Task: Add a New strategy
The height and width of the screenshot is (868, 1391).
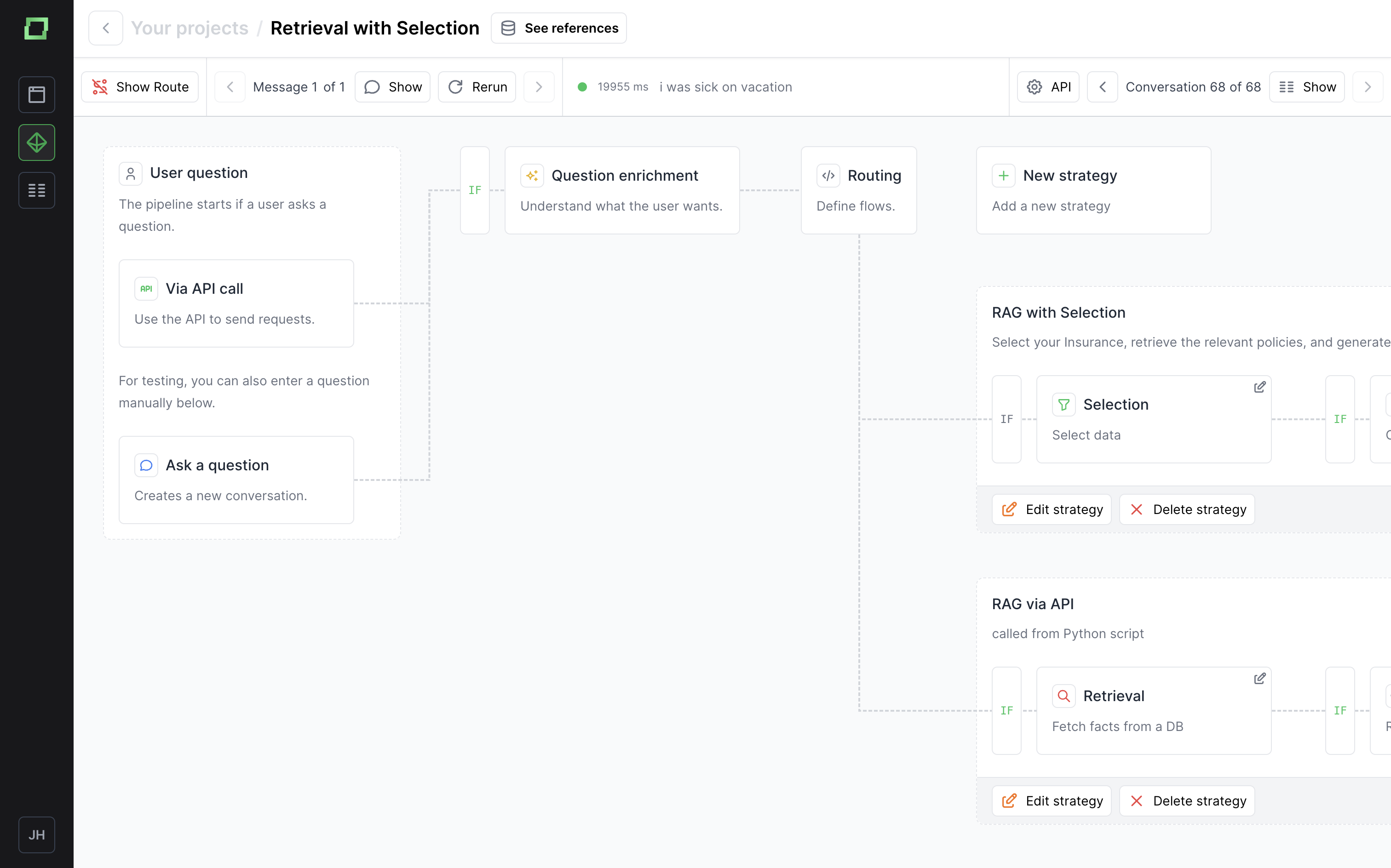Action: coord(1093,190)
